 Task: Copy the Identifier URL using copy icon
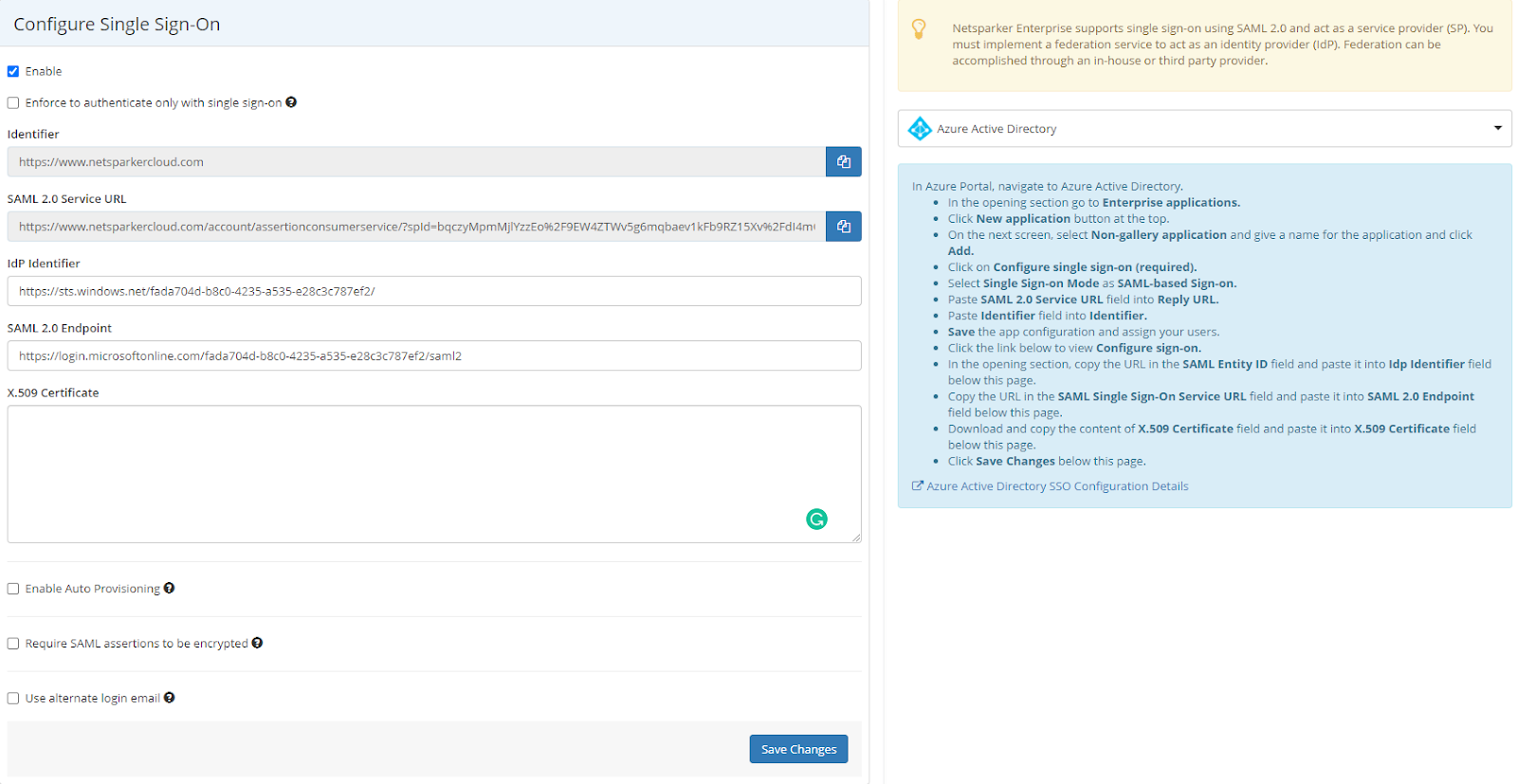click(843, 162)
